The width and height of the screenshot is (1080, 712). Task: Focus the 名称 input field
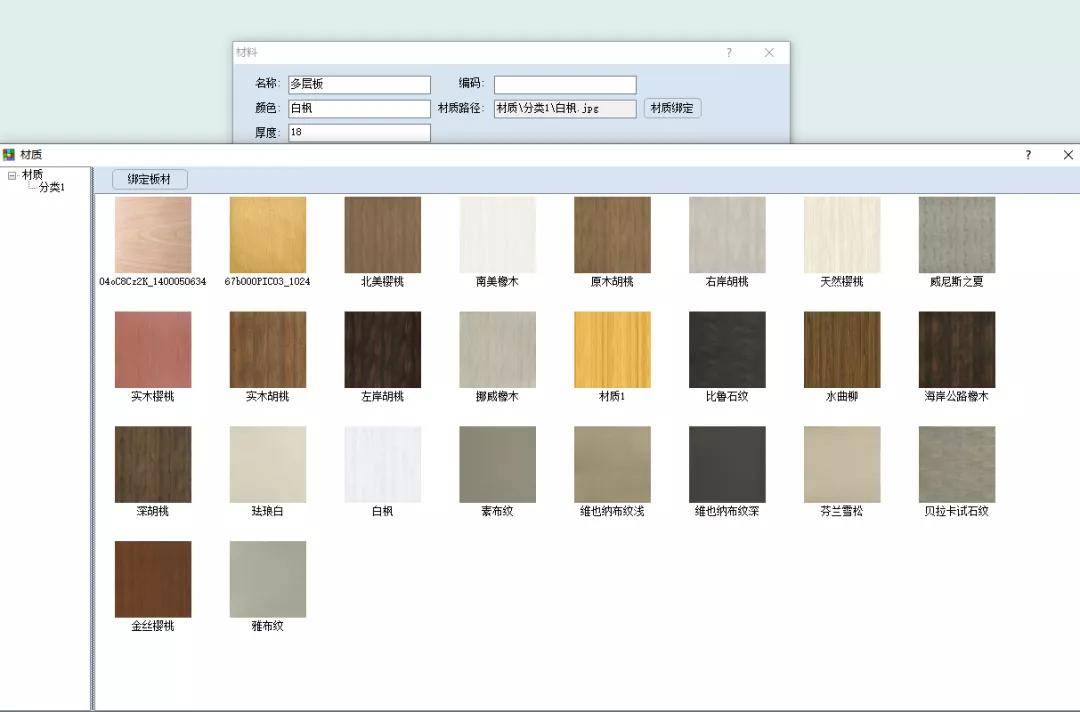(x=360, y=84)
